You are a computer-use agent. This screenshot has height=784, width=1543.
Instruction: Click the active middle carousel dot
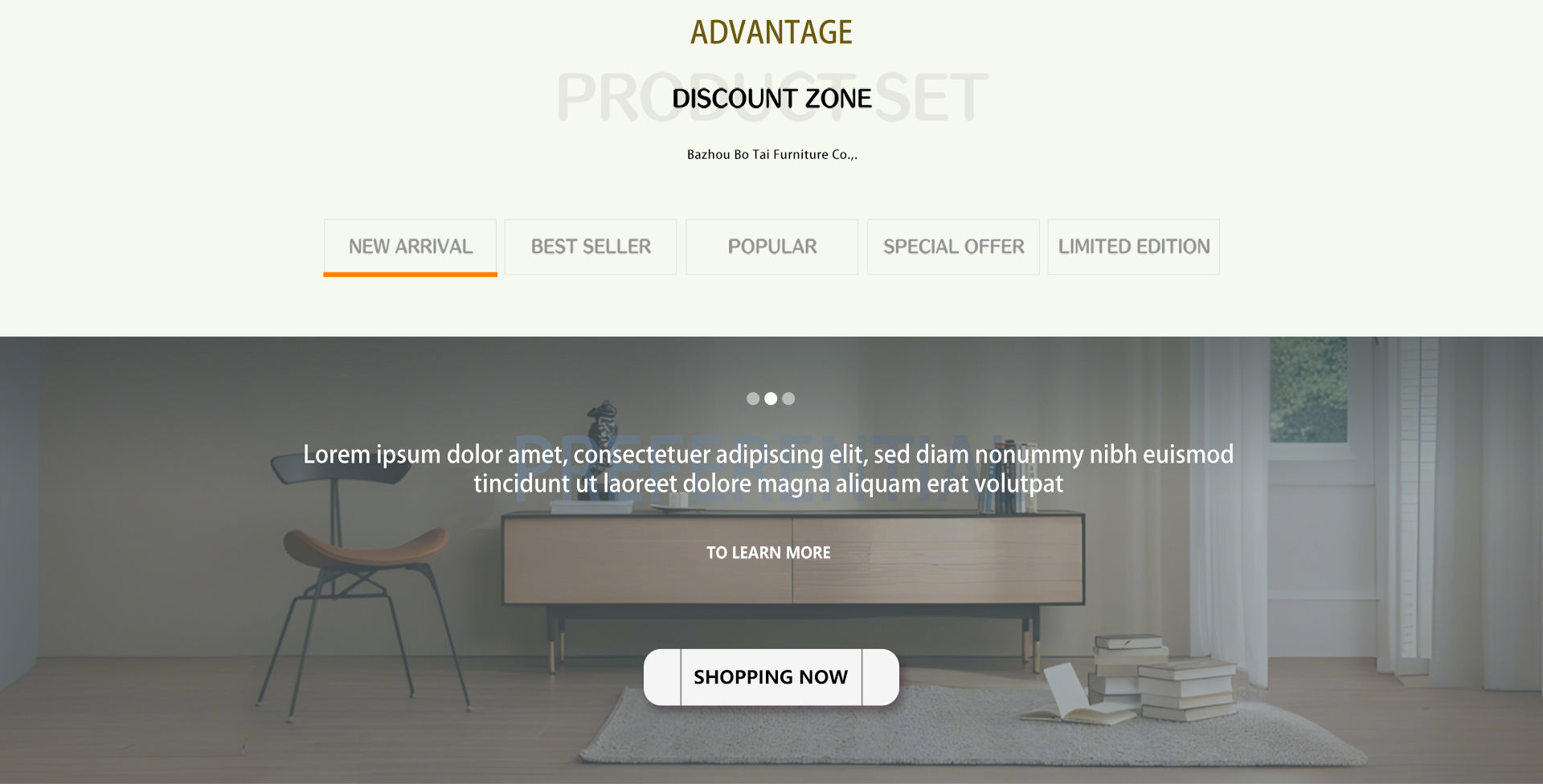[x=771, y=398]
